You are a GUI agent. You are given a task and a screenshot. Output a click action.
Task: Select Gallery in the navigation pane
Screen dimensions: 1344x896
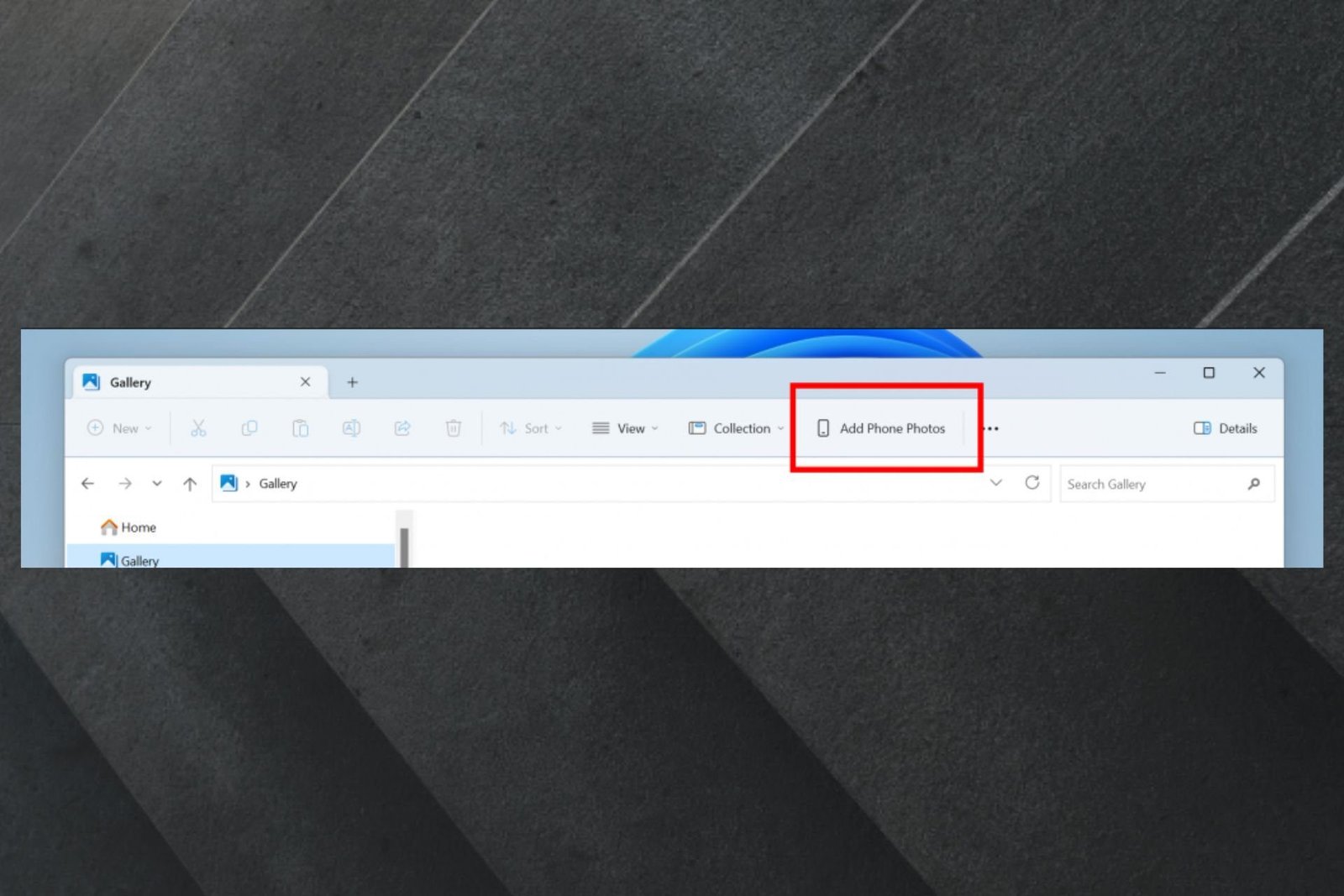pos(230,557)
